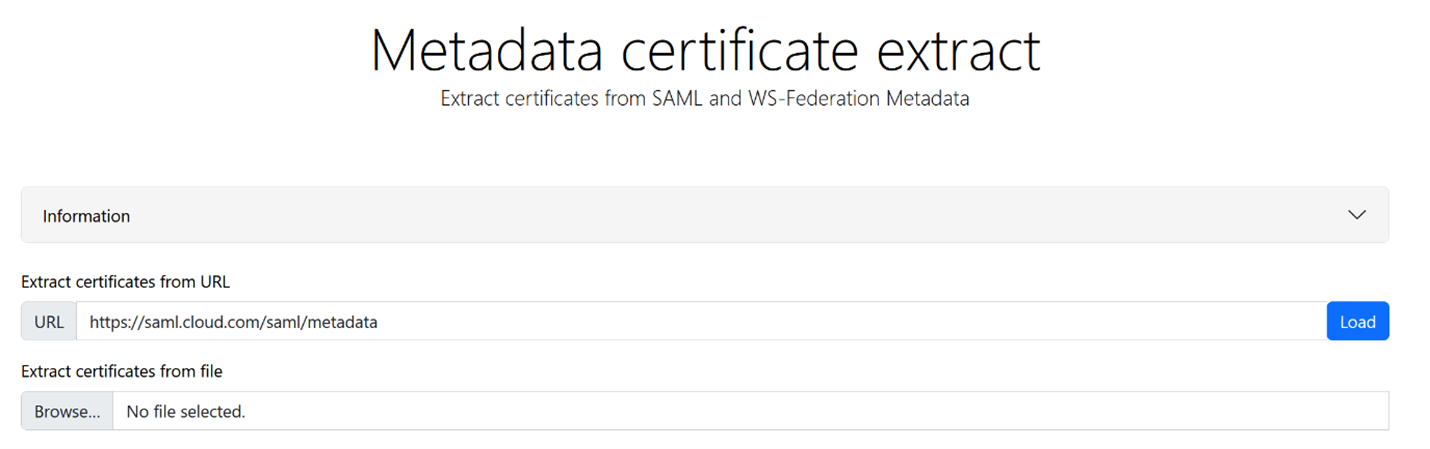
Task: Click the saml.cloud.com address text
Action: (233, 322)
